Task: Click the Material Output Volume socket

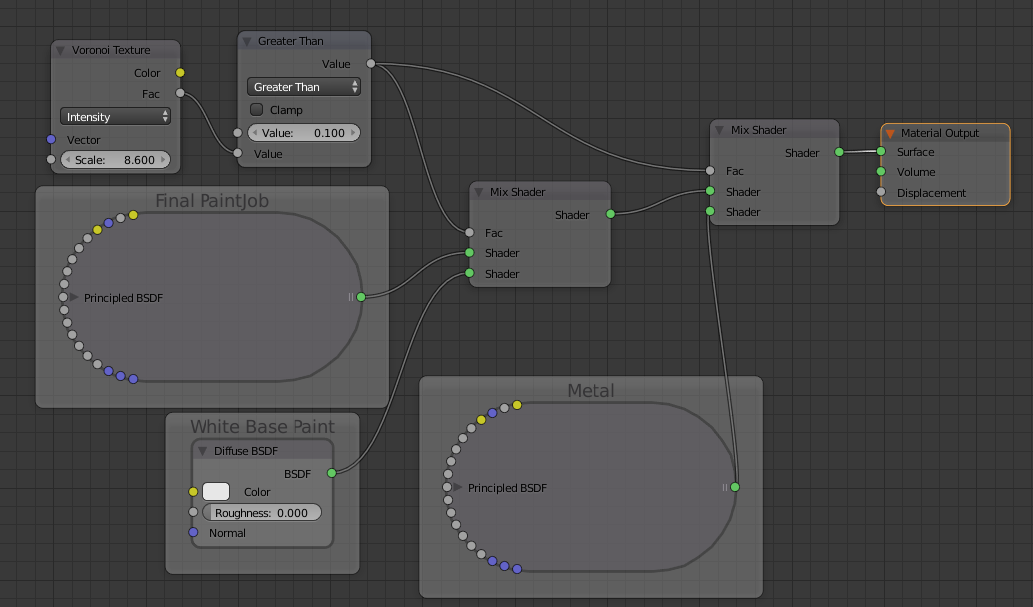Action: pyautogui.click(x=881, y=171)
